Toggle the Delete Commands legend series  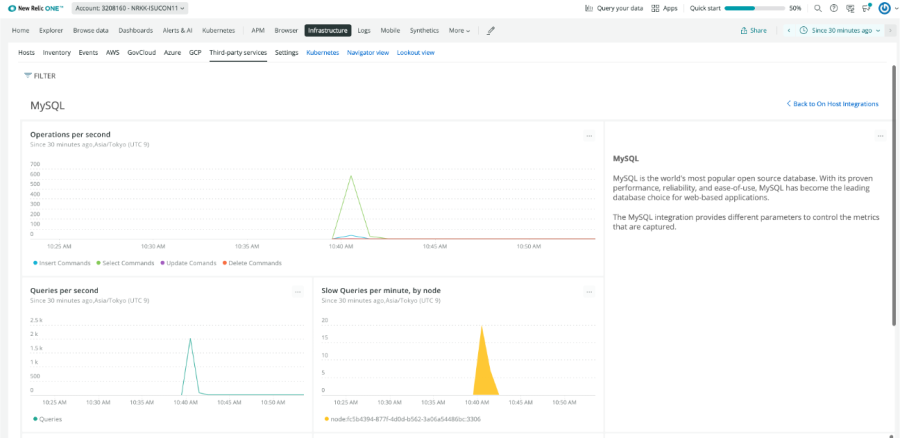click(x=252, y=263)
